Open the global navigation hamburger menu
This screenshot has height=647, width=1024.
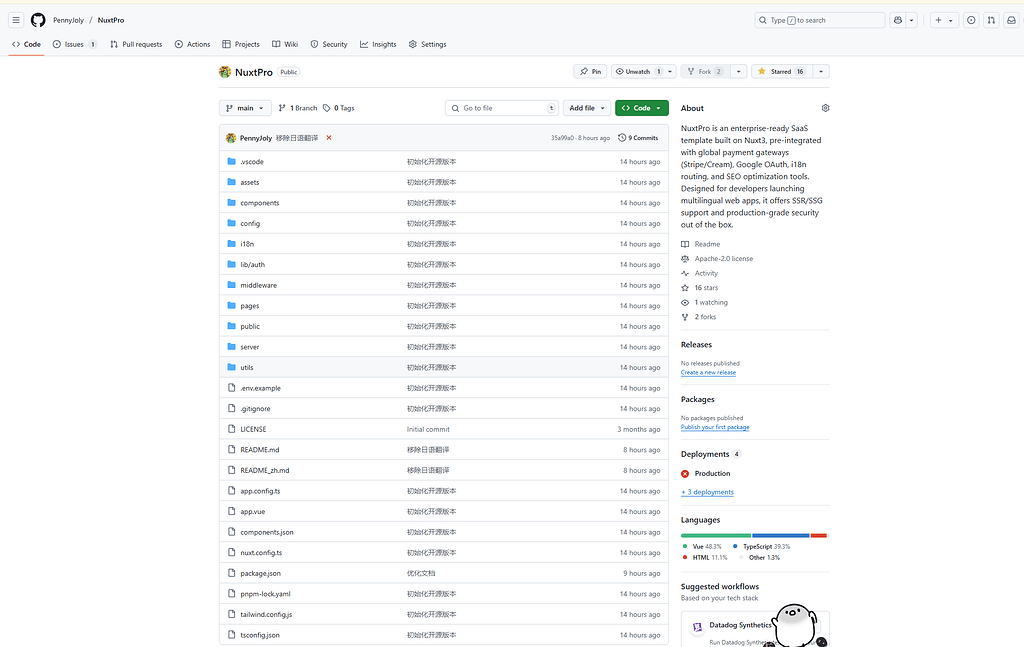pyautogui.click(x=16, y=20)
